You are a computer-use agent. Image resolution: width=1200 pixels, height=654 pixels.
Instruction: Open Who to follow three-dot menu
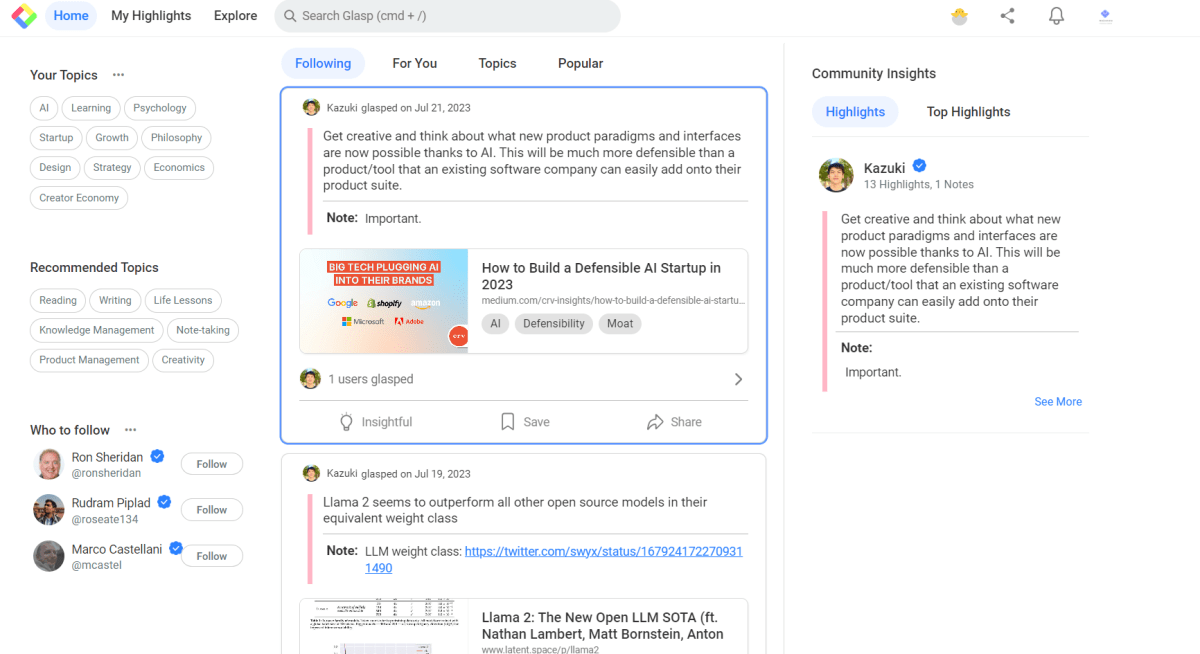point(130,430)
